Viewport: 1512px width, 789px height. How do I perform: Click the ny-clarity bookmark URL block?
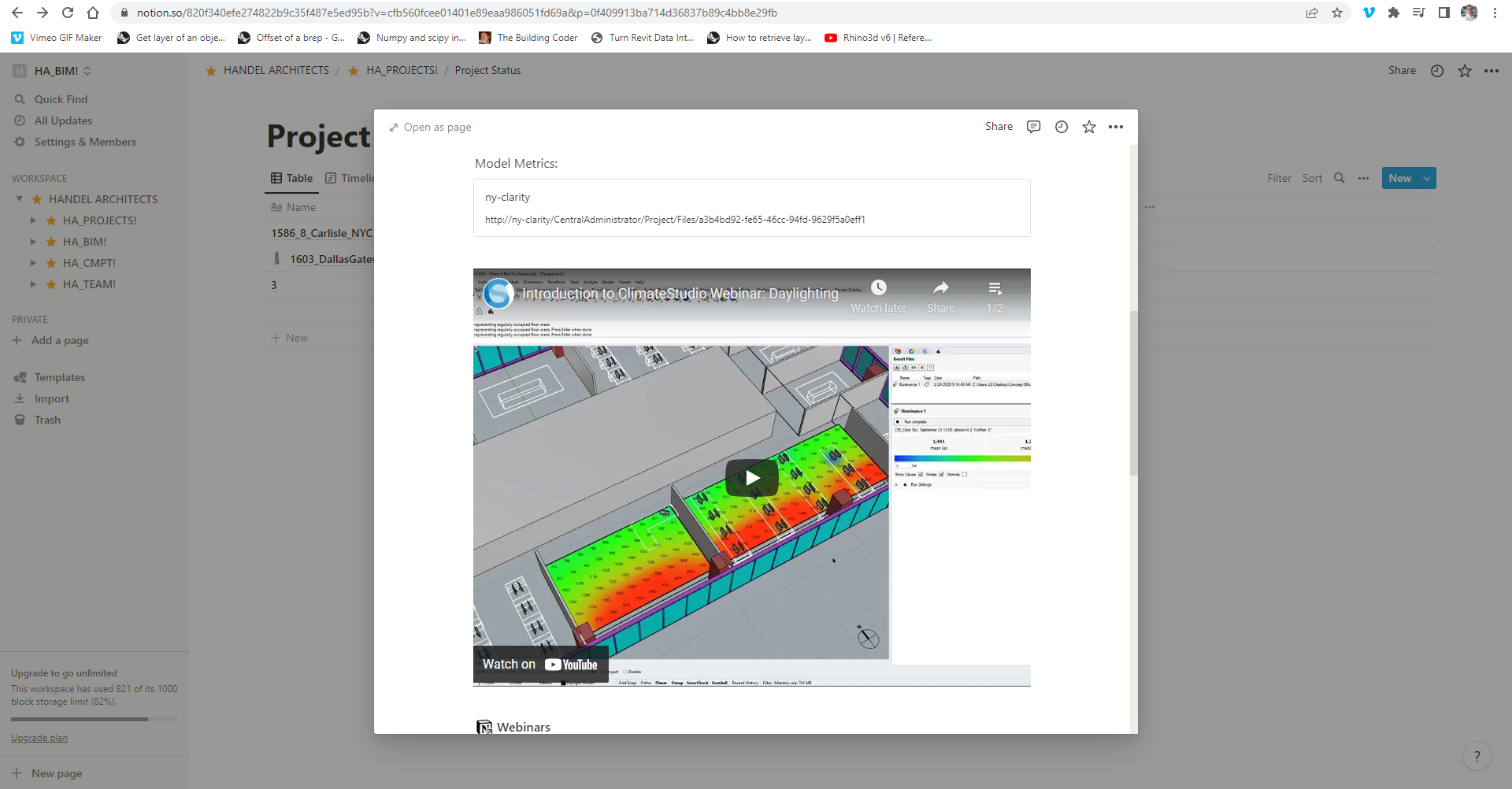coord(751,208)
